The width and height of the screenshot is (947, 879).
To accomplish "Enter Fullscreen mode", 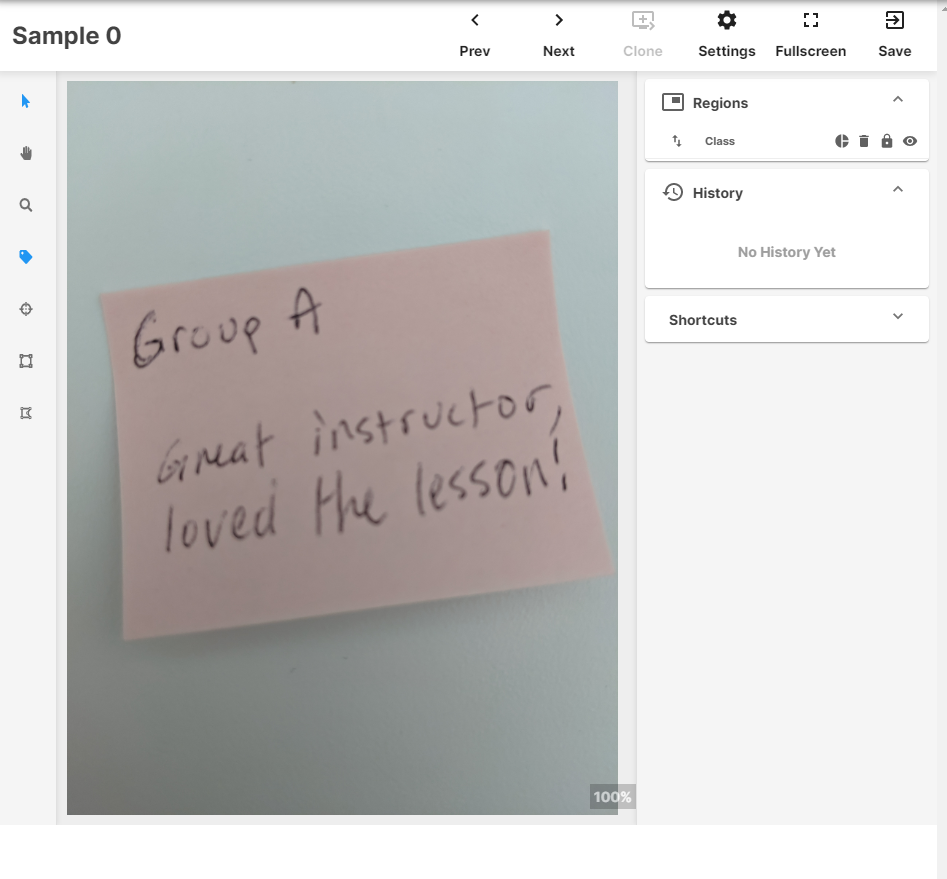I will 810,30.
